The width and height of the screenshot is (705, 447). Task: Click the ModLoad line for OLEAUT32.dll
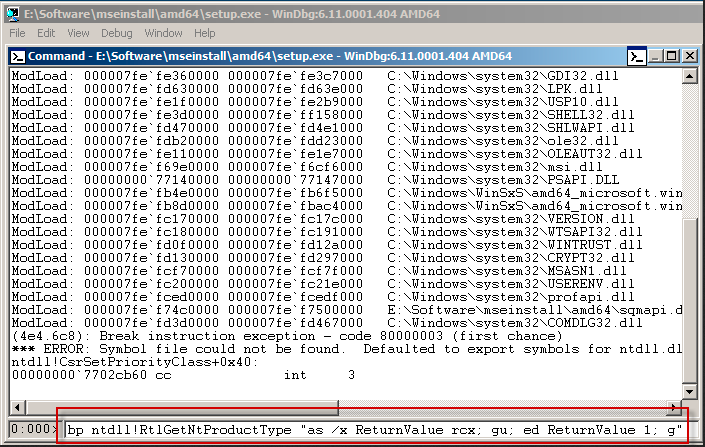point(327,154)
